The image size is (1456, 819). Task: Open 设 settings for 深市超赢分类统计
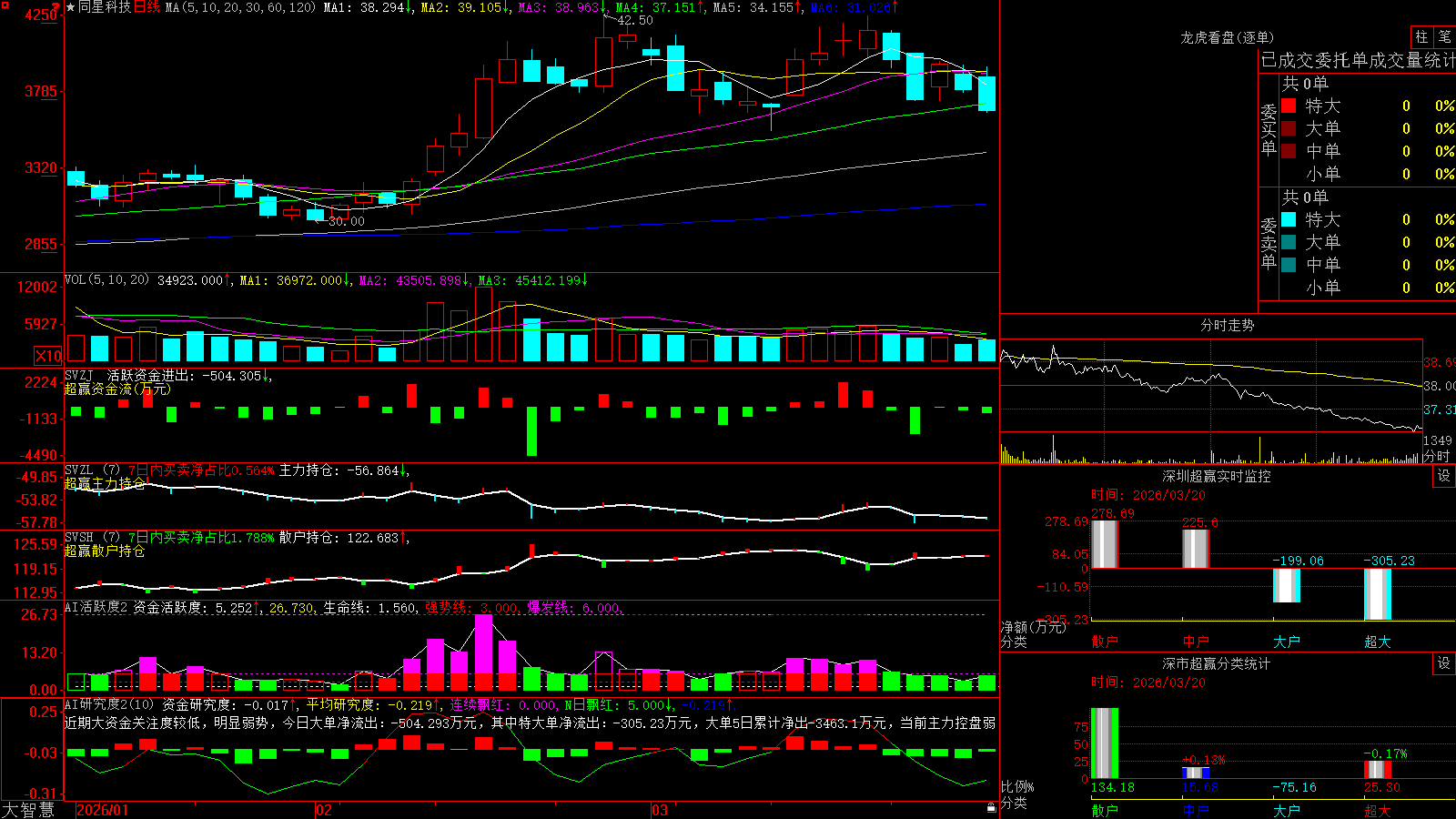pos(1444,663)
